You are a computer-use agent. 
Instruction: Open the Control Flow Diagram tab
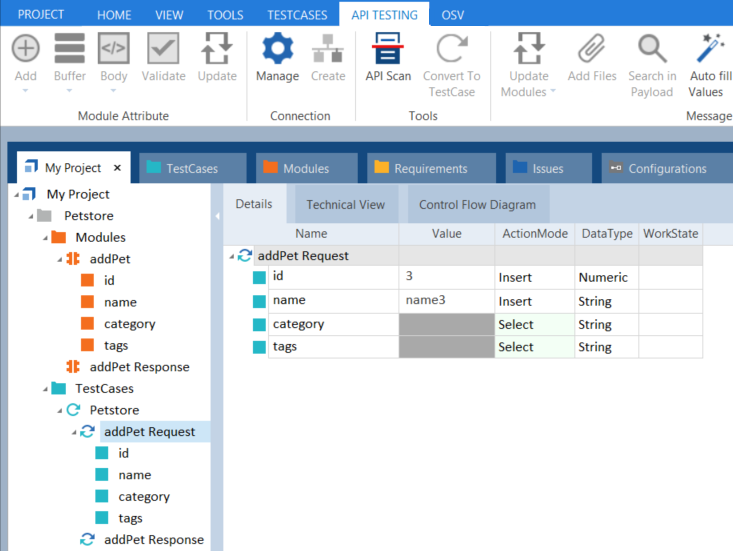coord(476,205)
